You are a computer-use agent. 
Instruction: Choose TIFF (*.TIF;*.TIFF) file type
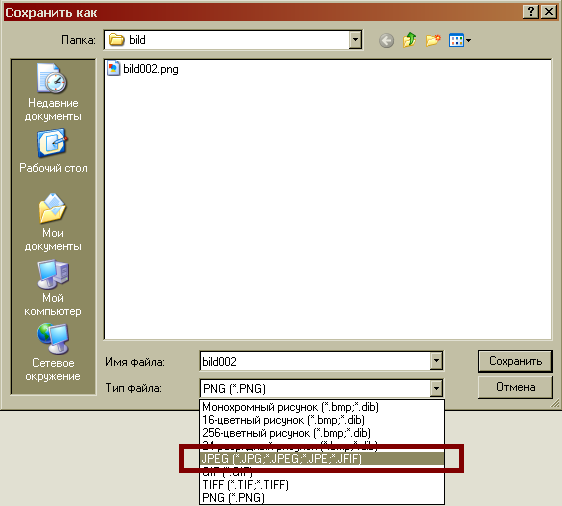click(x=322, y=484)
